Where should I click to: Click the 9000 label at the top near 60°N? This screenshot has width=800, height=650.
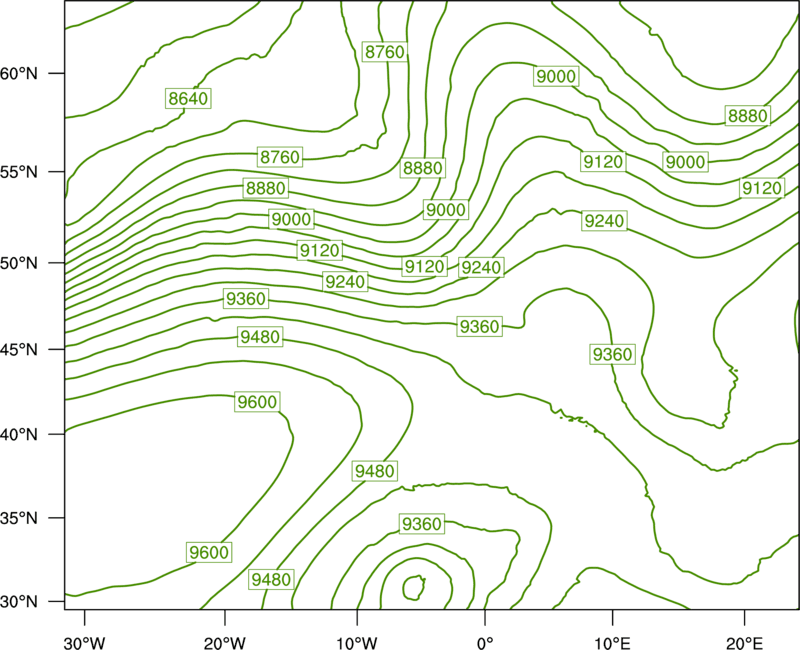coord(556,77)
